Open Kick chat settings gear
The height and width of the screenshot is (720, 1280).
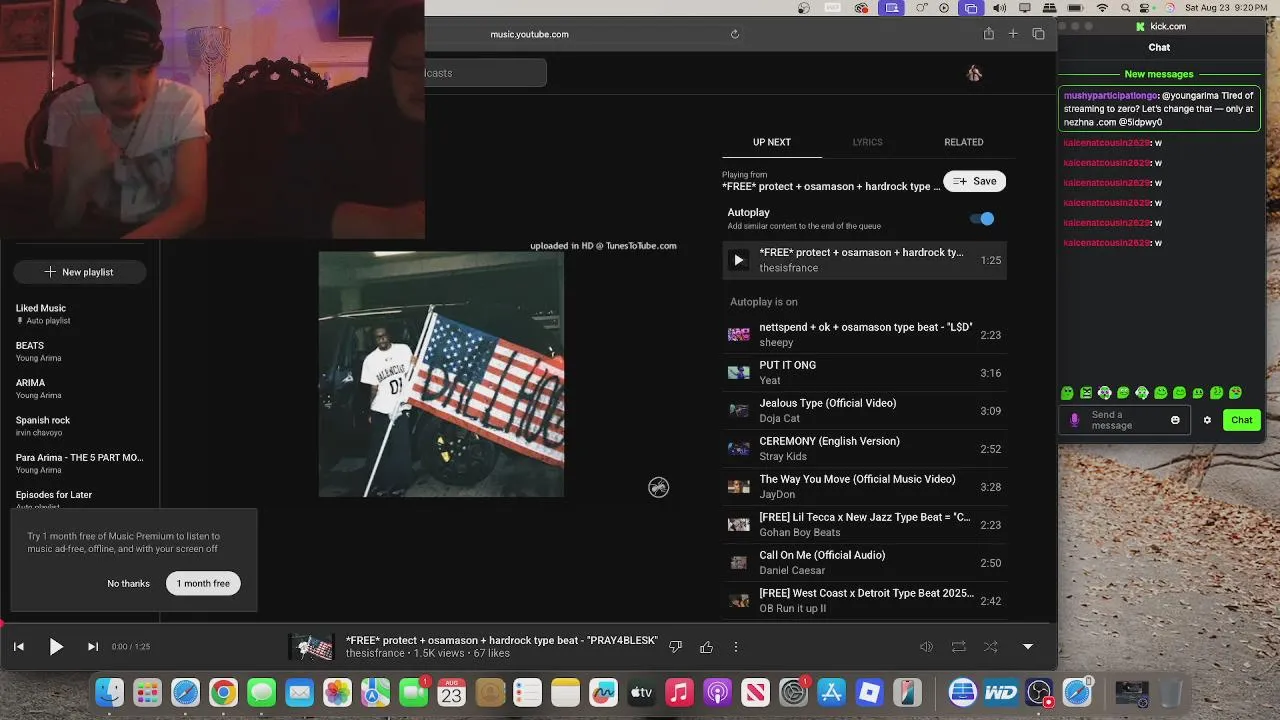pos(1207,421)
